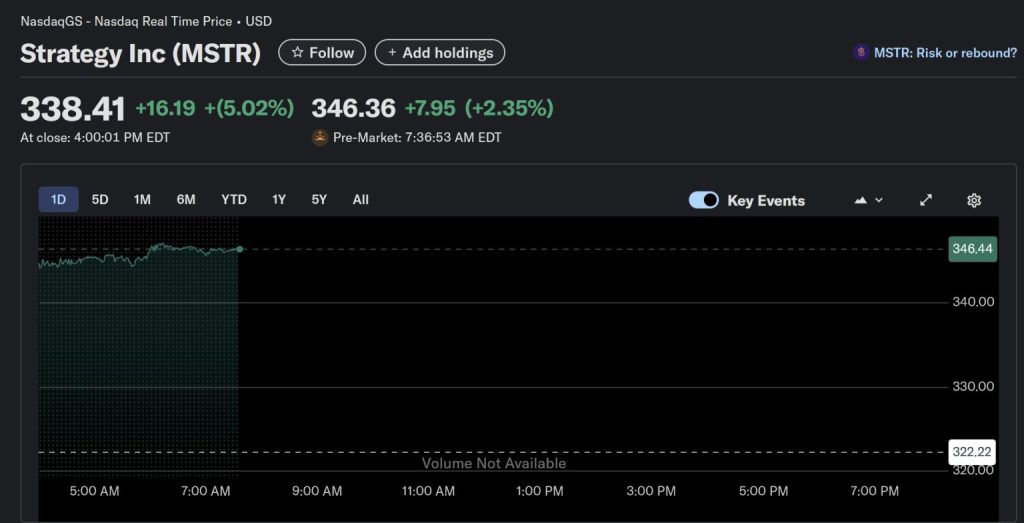Toggle the Key Events switch
The height and width of the screenshot is (523, 1024).
(704, 200)
